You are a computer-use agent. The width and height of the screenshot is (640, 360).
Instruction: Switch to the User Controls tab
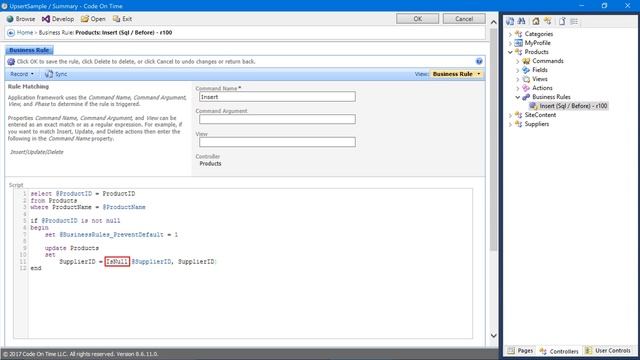[608, 351]
